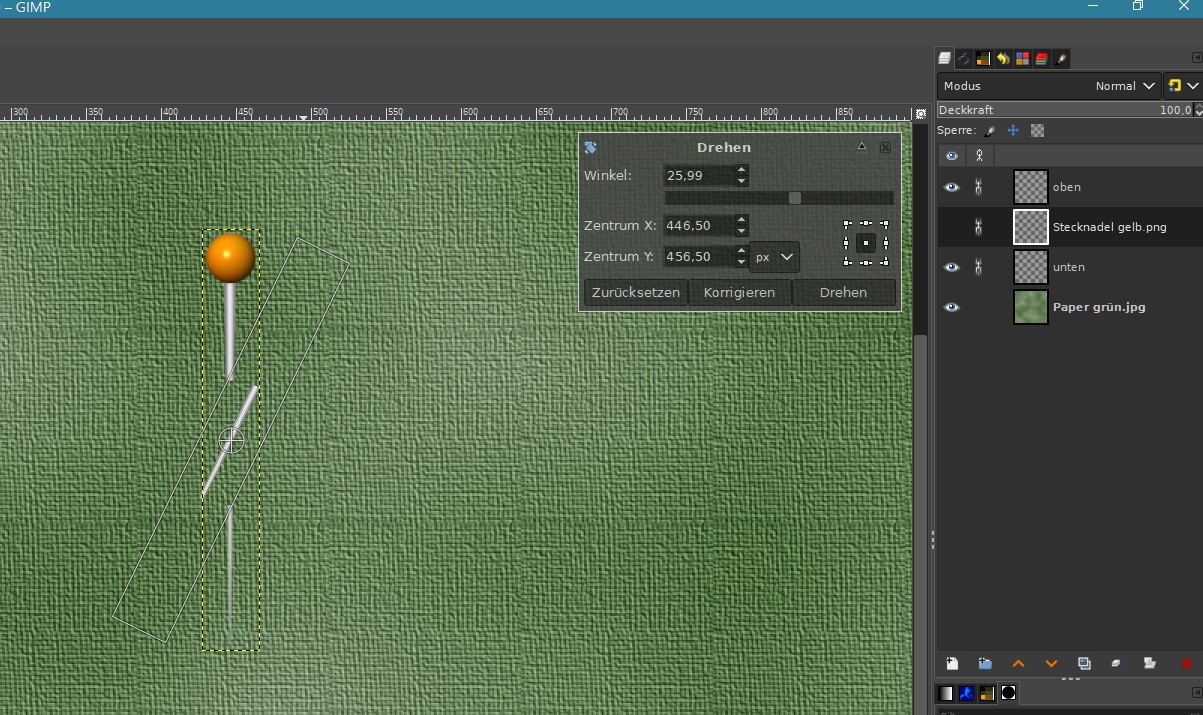This screenshot has height=715, width=1203.
Task: Hide the 'oben' layer via its eye icon
Action: (951, 187)
